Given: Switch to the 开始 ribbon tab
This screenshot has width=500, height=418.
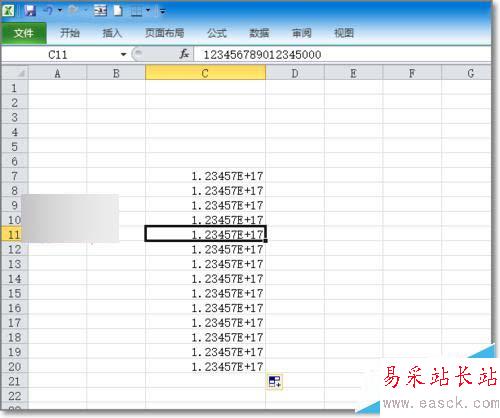Looking at the screenshot, I should pos(70,33).
